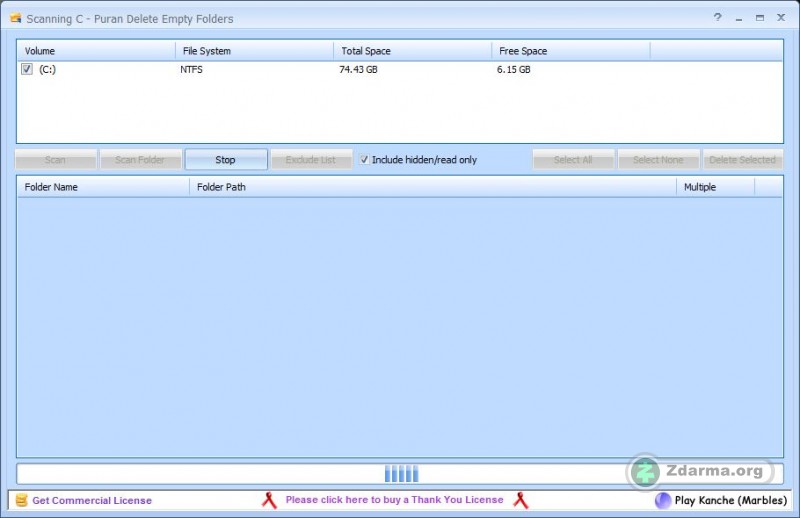
Task: Maximize the Puran Delete Empty Folders window
Action: pos(760,18)
